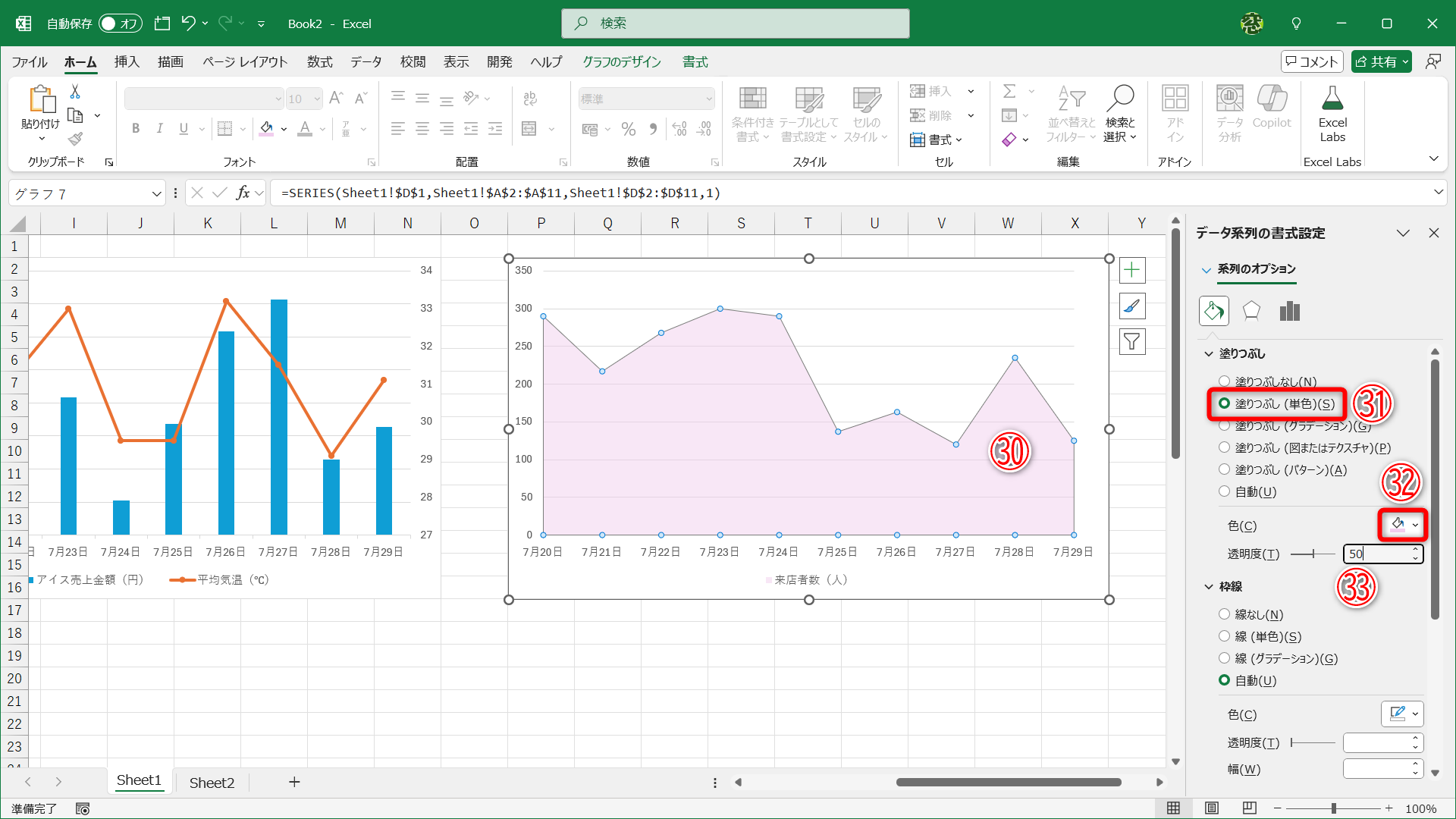Open Chart Styles brush icon
Screen dimensions: 1456x819
(1131, 306)
